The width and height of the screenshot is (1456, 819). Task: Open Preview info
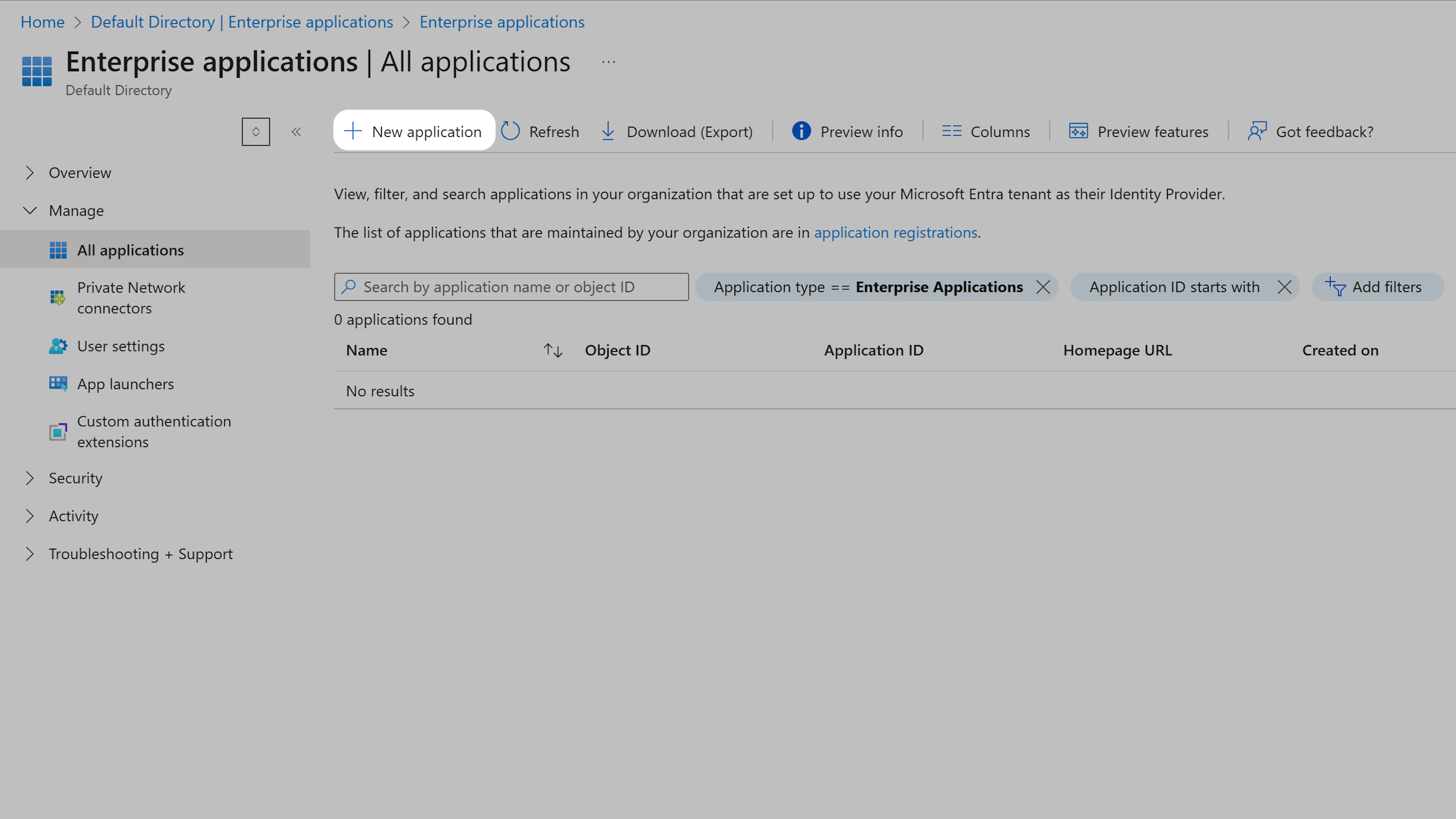tap(847, 131)
